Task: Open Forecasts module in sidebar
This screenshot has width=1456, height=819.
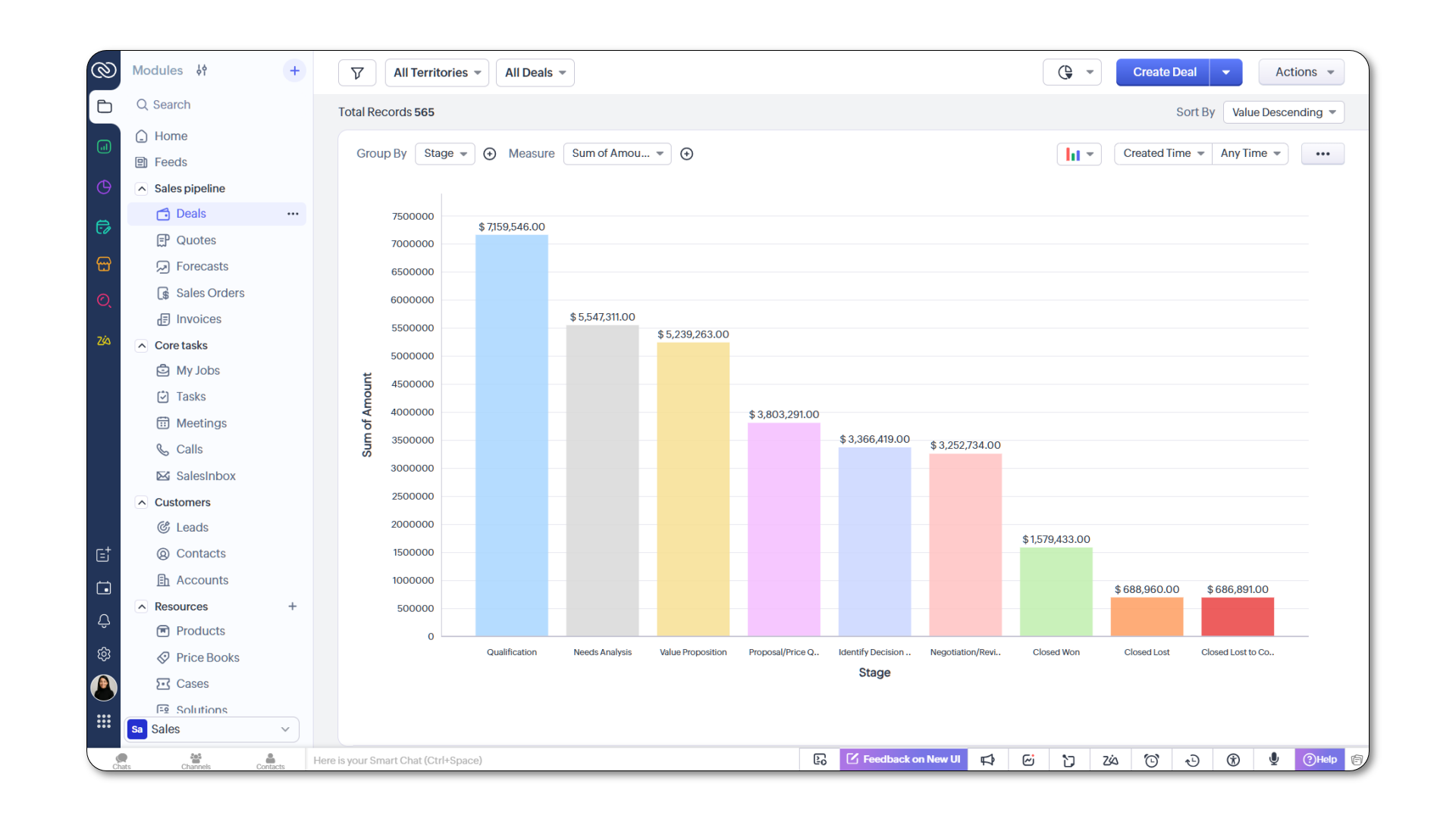Action: point(202,267)
